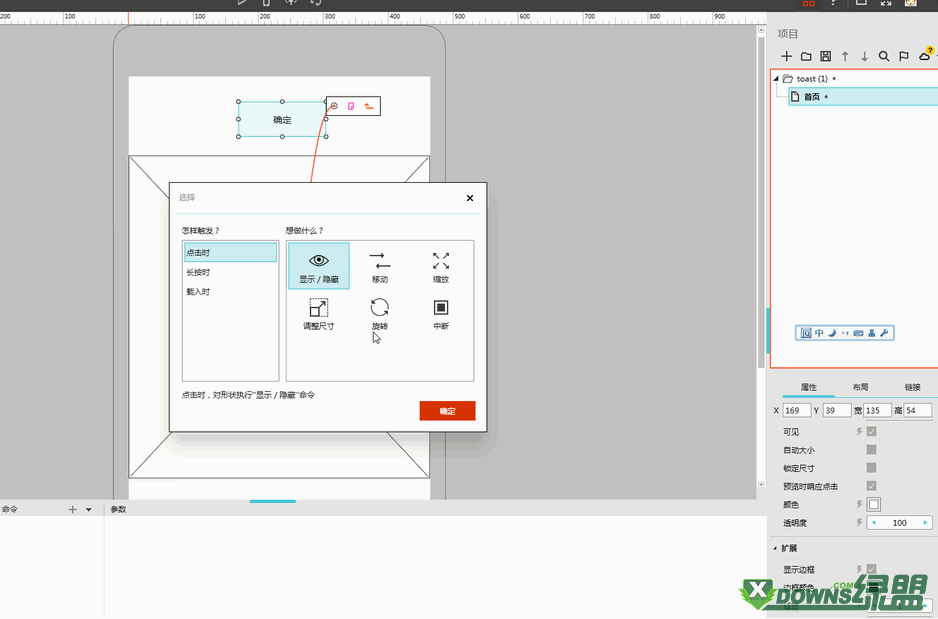
Task: Toggle the 可见 checkbox
Action: click(872, 431)
